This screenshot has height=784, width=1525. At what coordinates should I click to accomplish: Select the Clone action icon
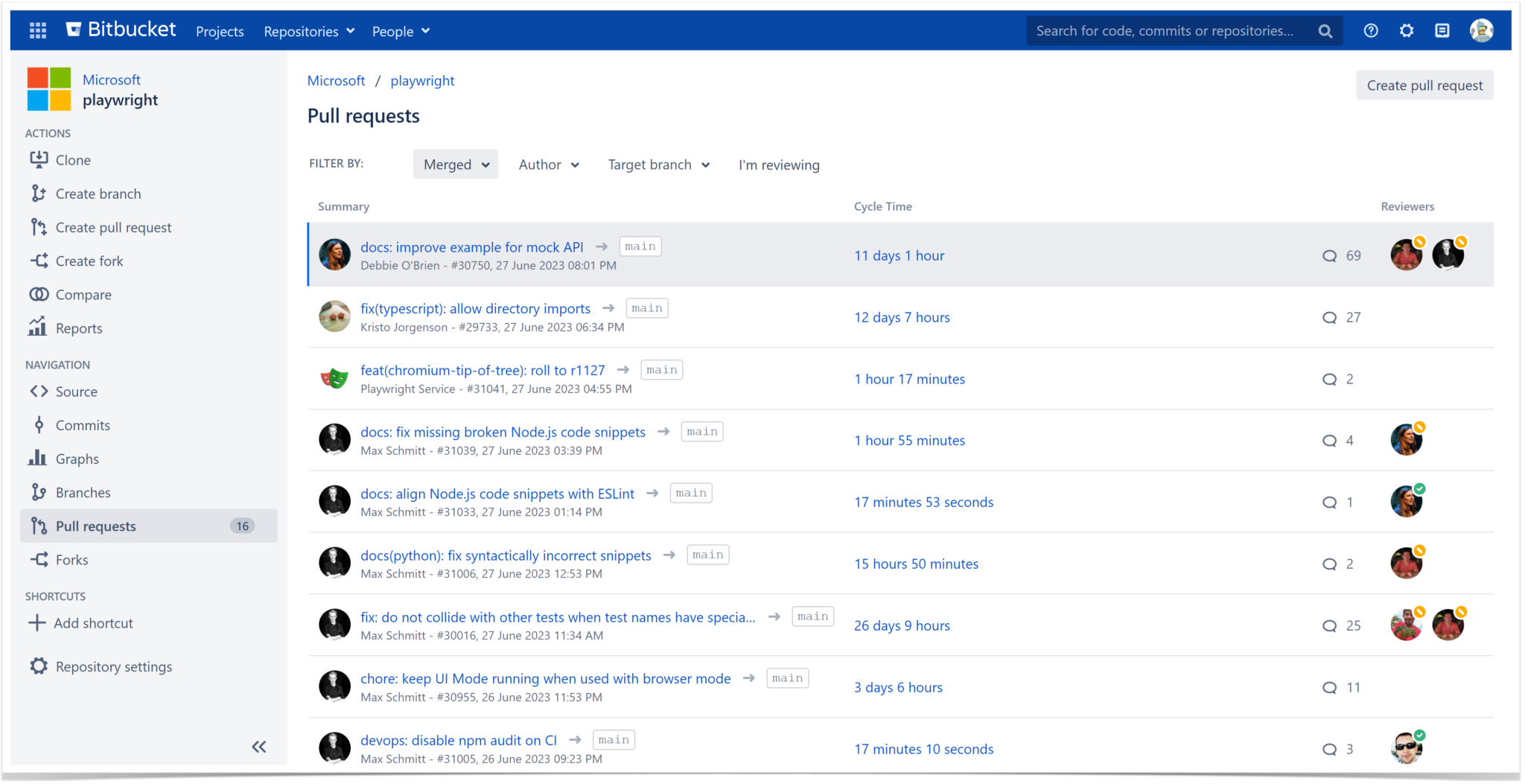pos(38,159)
